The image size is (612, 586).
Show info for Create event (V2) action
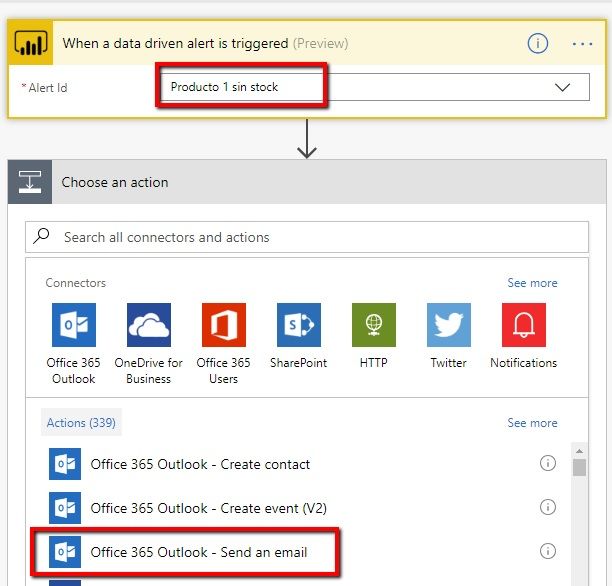[x=548, y=507]
